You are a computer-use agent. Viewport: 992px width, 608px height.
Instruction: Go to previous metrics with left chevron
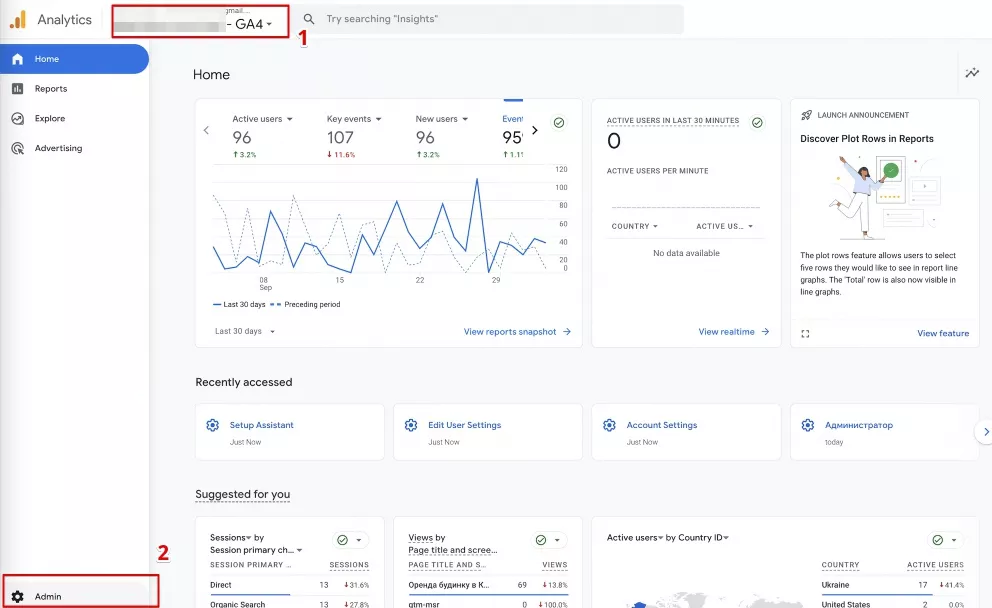coord(206,130)
